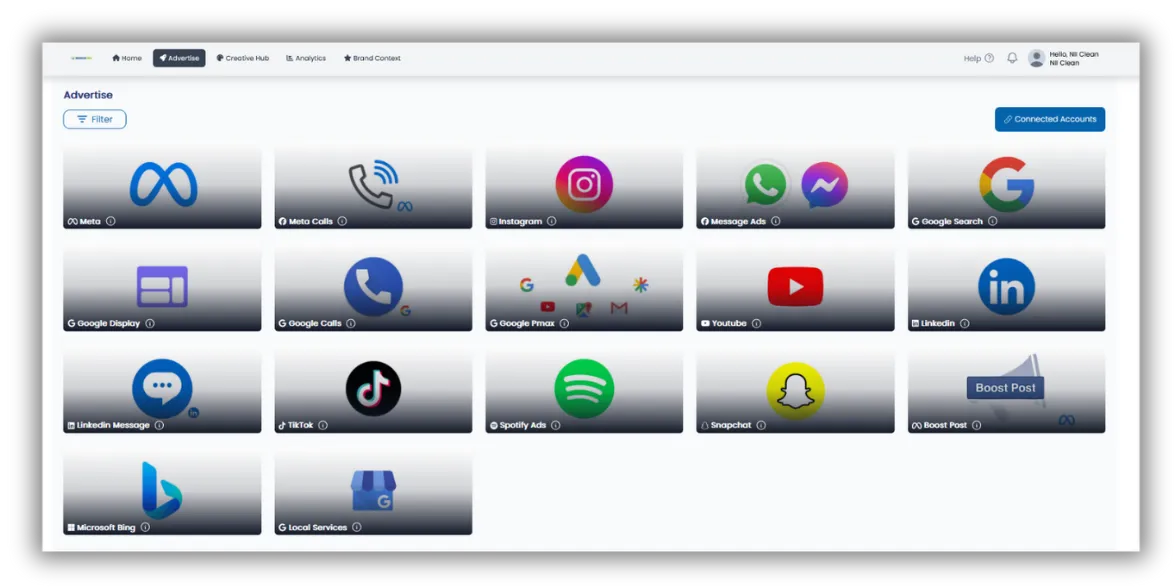Select the Microsoft Bing logo

pyautogui.click(x=162, y=490)
